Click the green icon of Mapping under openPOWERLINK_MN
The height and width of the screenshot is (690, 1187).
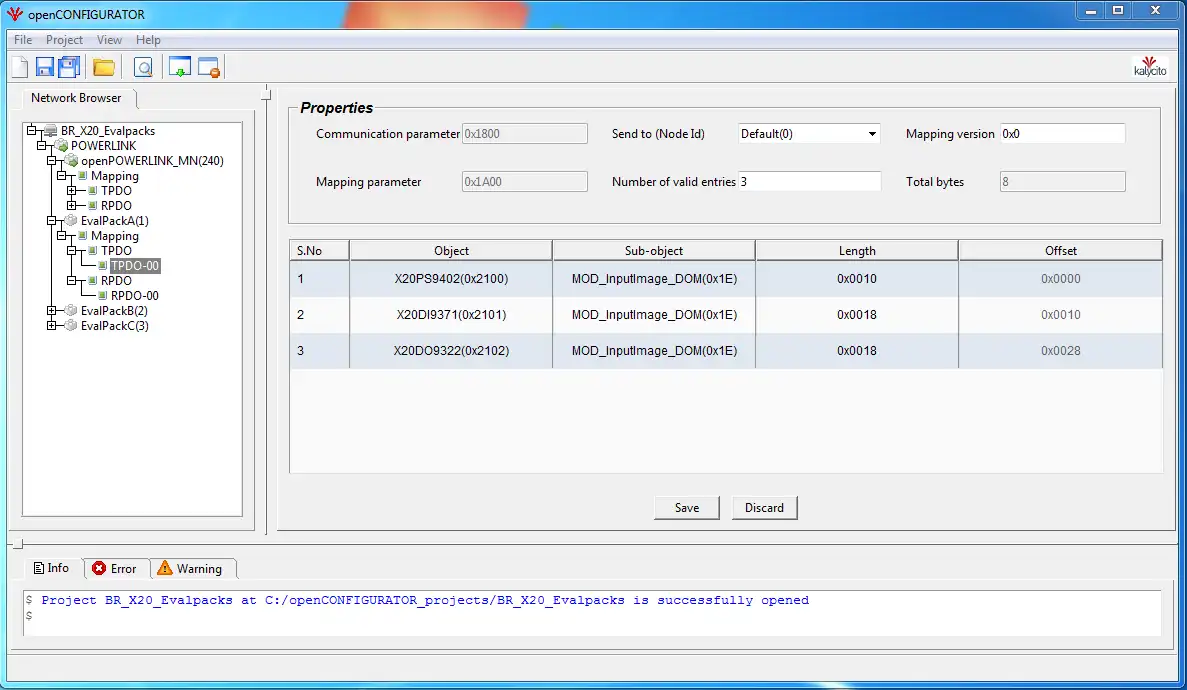click(x=83, y=176)
